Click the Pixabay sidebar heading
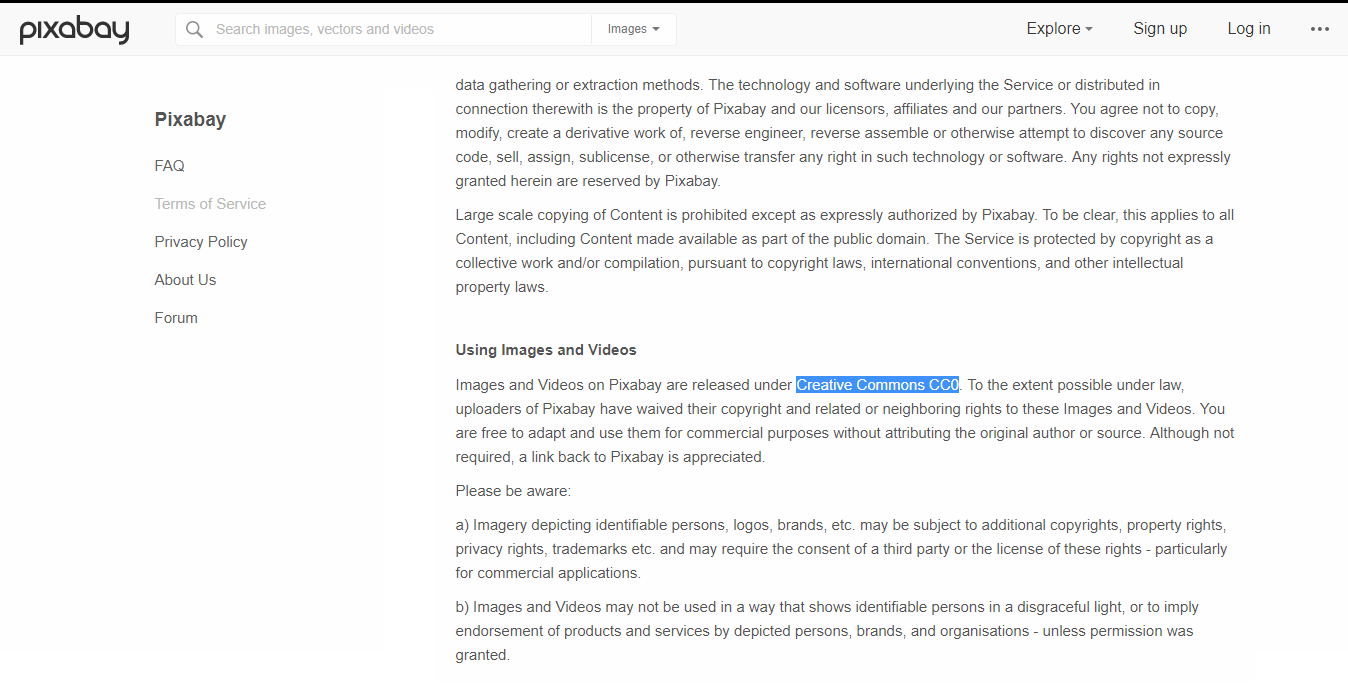The width and height of the screenshot is (1348, 698). pyautogui.click(x=190, y=119)
